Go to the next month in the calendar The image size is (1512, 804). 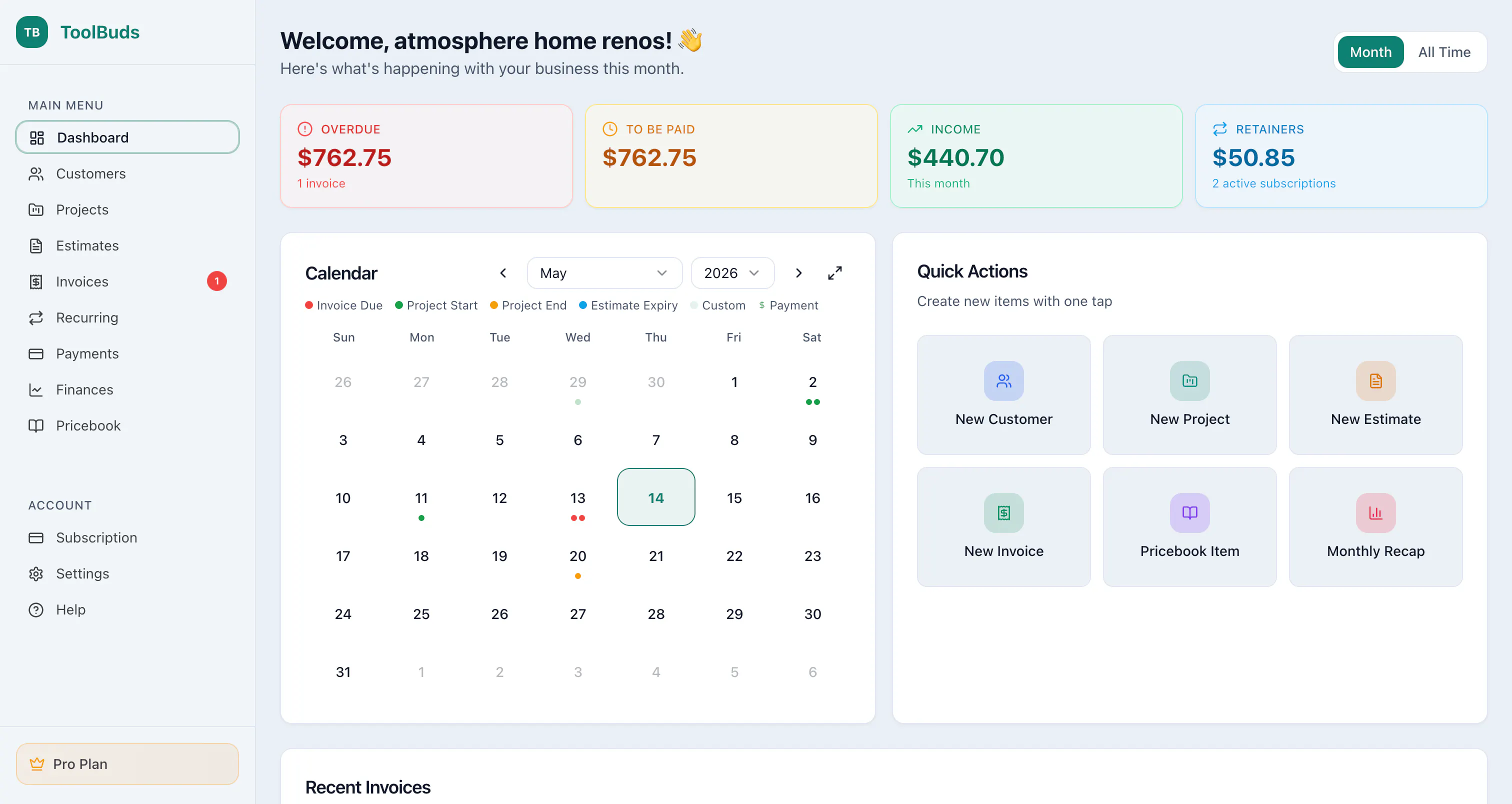[798, 273]
